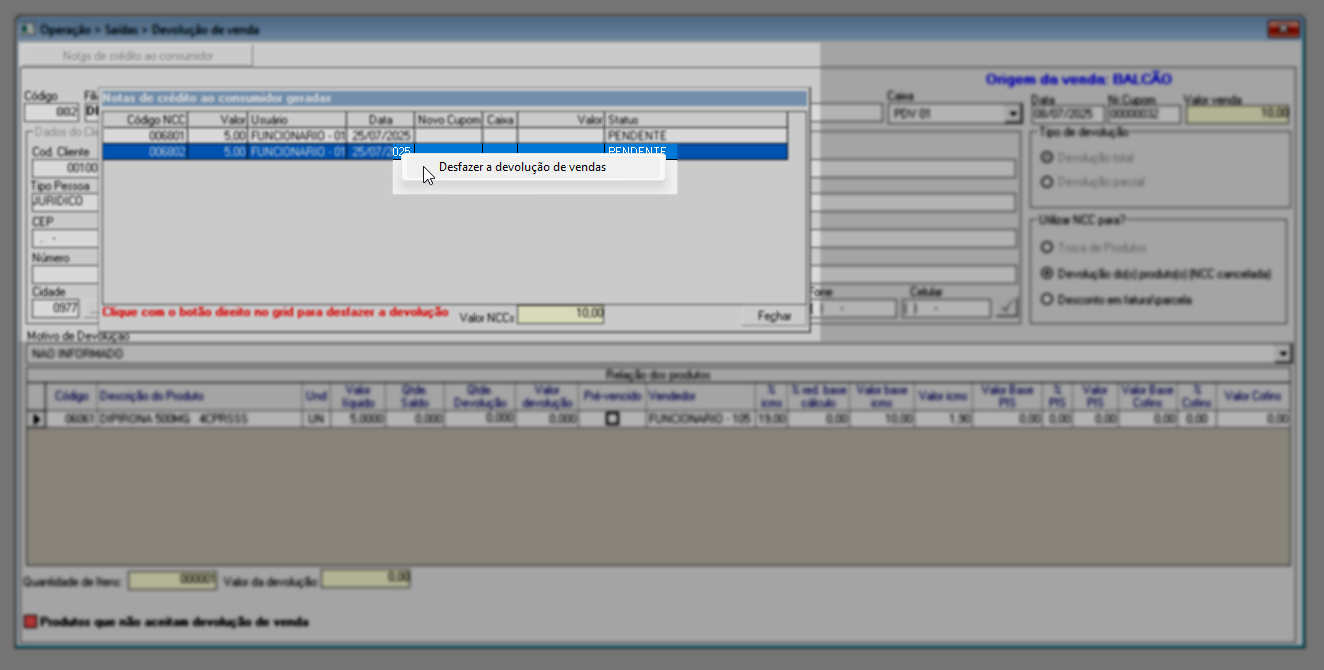Select 'Desconto em fatura/parcela' radio option
1324x670 pixels.
pyautogui.click(x=1048, y=298)
